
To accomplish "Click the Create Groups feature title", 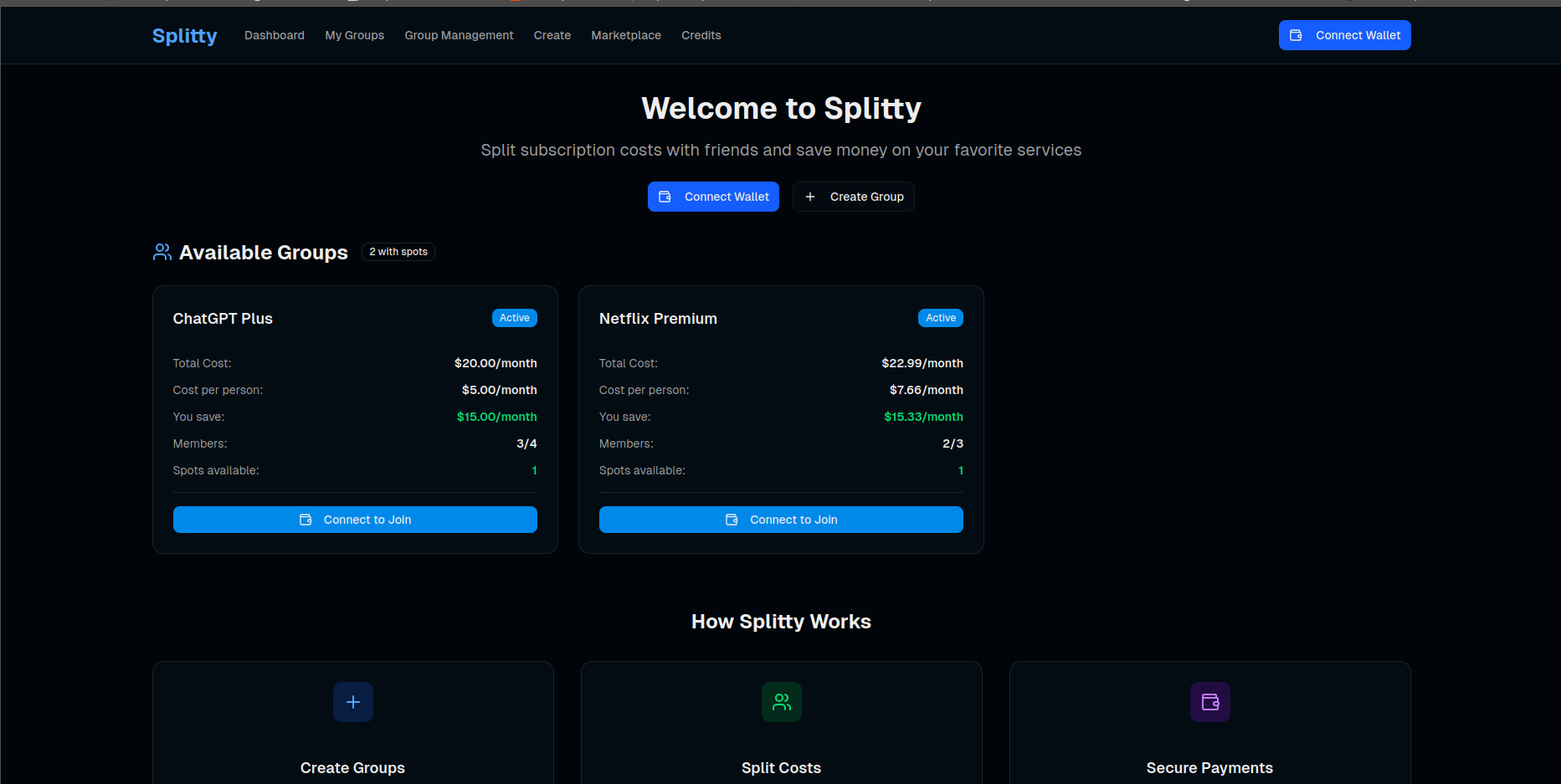I will point(352,768).
